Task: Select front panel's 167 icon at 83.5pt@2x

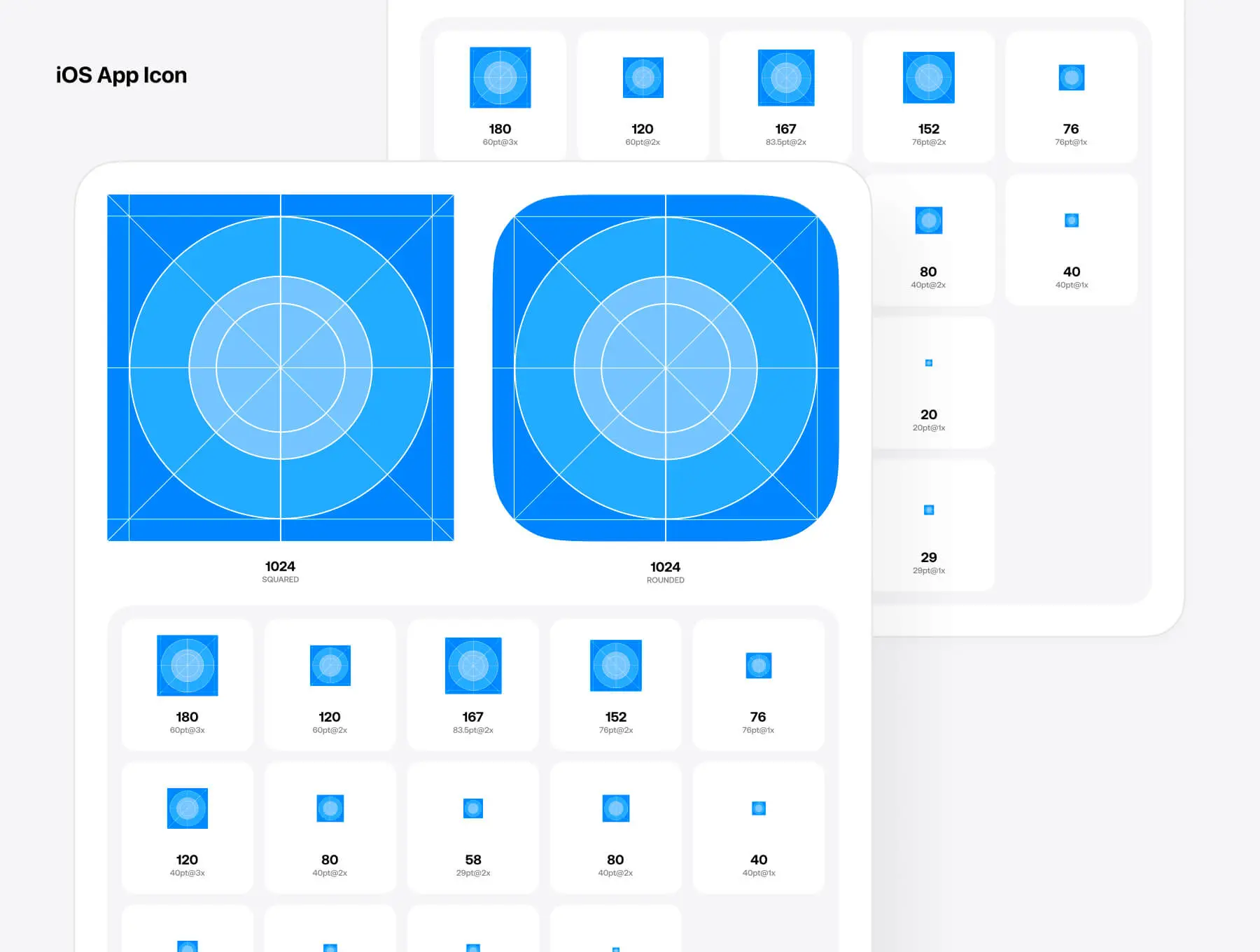Action: [472, 666]
